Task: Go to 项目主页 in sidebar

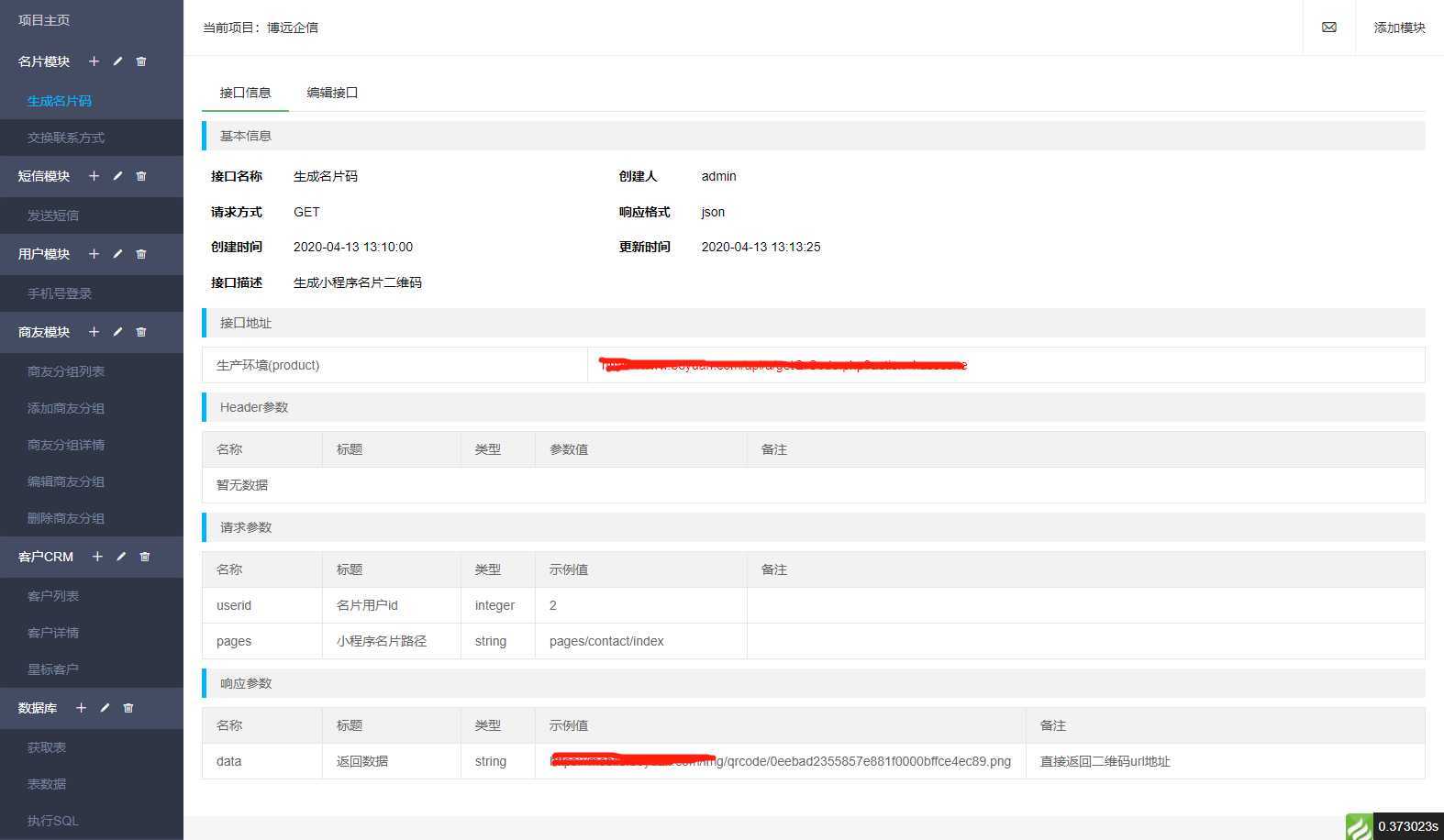Action: 44,20
